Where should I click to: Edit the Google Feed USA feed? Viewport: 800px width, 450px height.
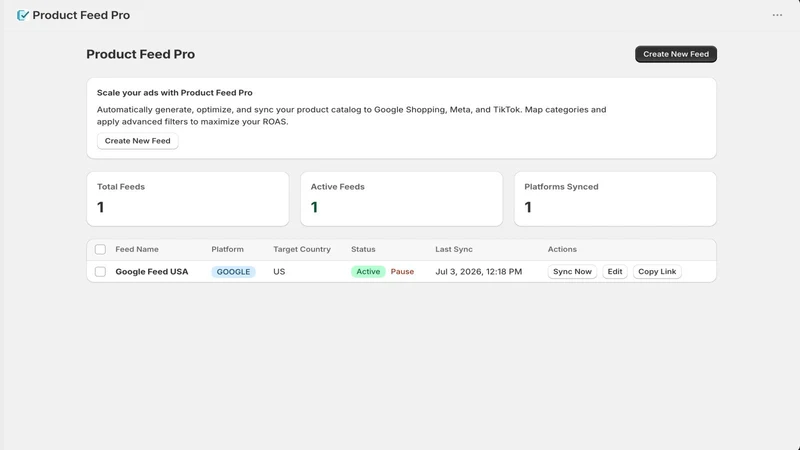[x=614, y=272]
